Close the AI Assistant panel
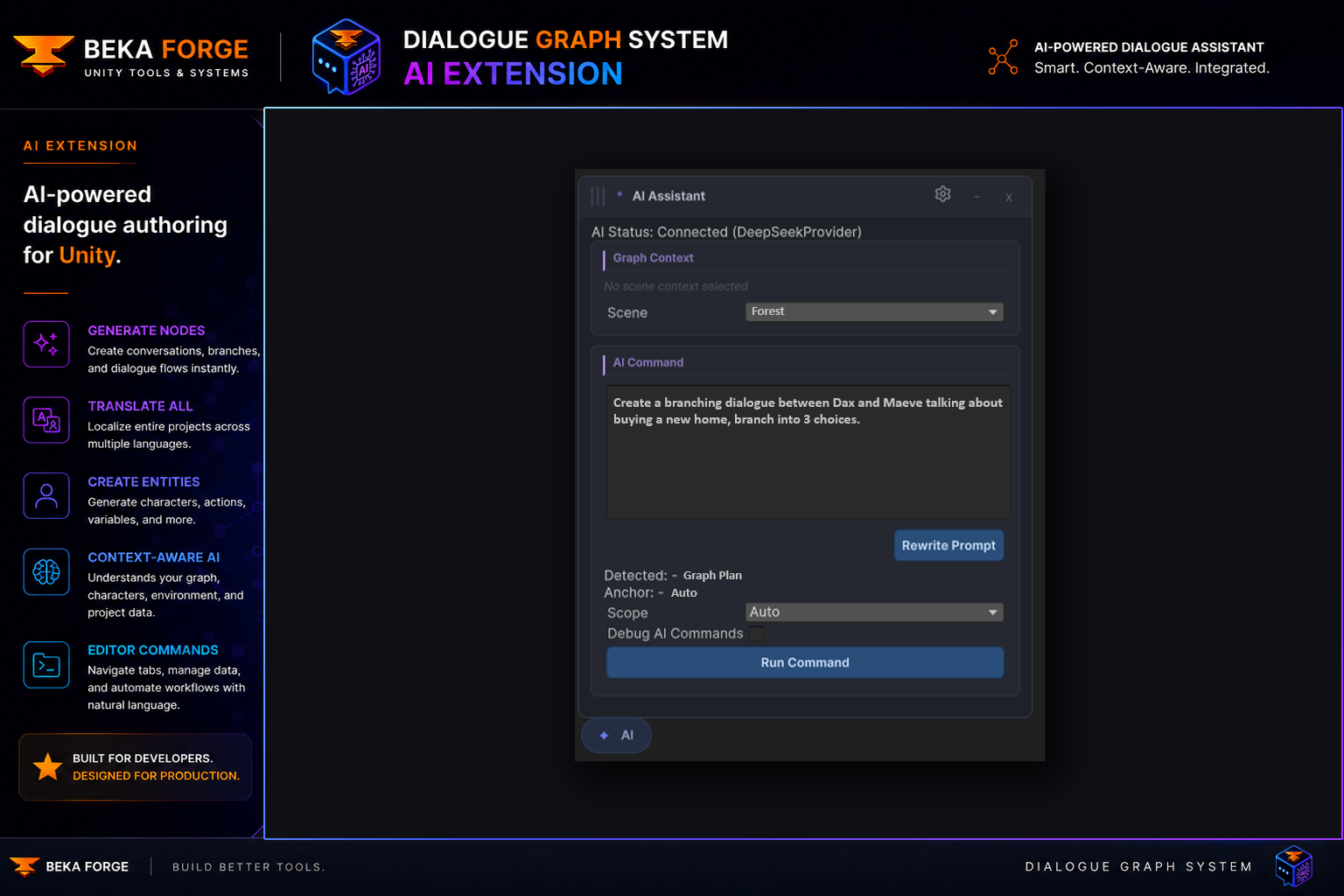The width and height of the screenshot is (1344, 896). coord(1009,197)
